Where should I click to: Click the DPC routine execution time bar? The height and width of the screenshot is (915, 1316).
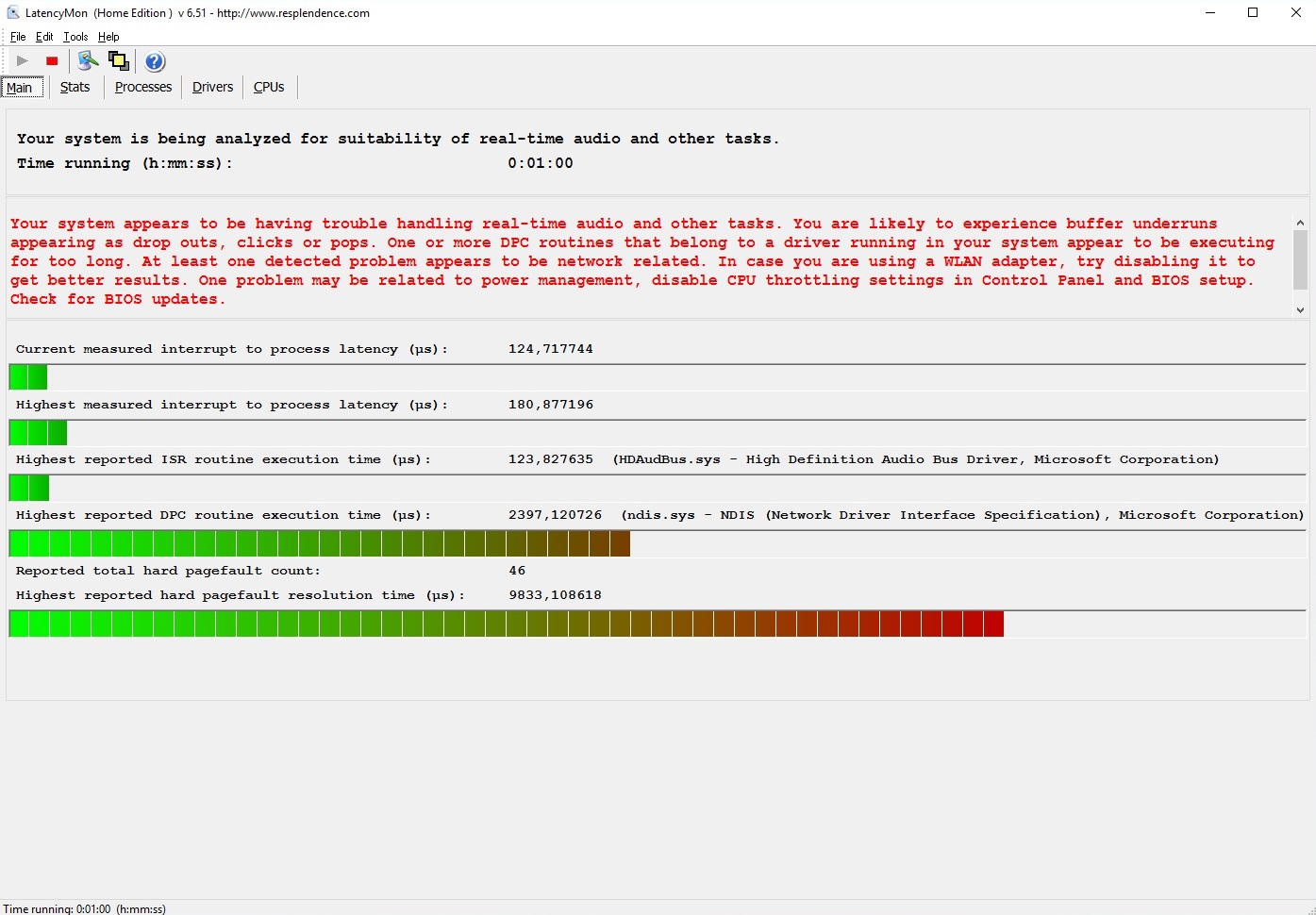pos(319,543)
